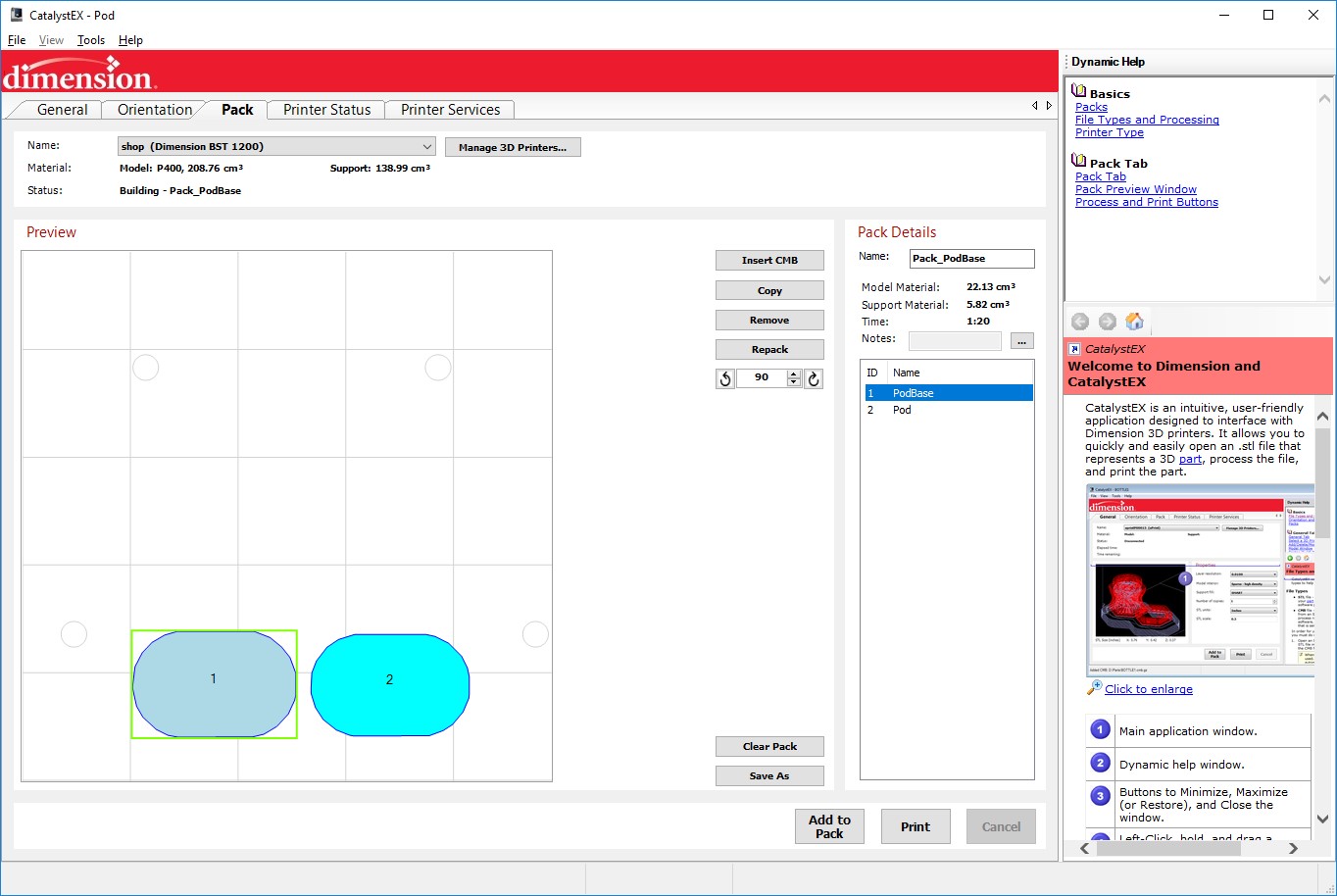Select PodBase row in parts list
Viewport: 1337px width, 896px height.
pyautogui.click(x=948, y=393)
